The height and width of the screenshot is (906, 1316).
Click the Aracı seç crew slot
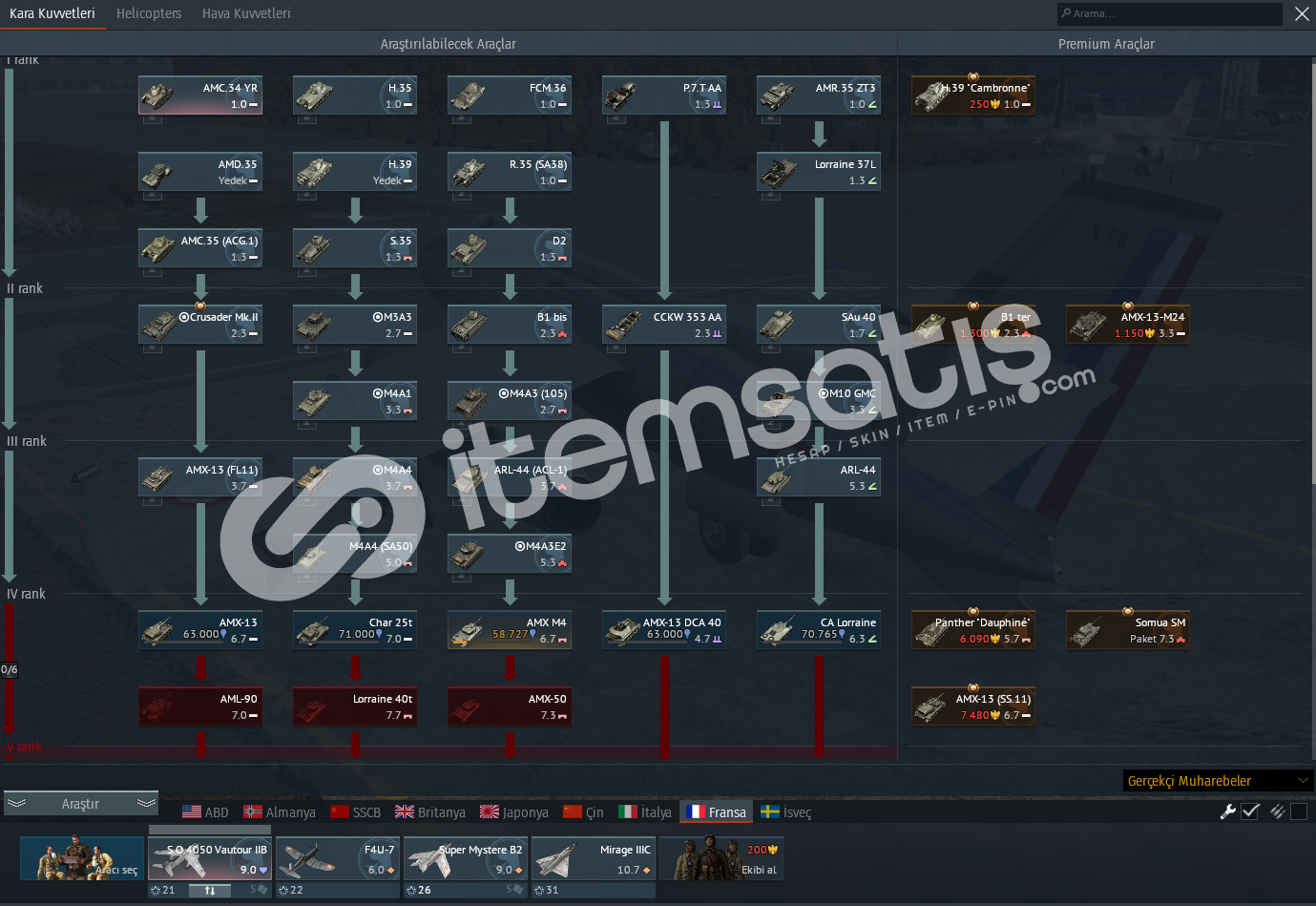(x=82, y=858)
